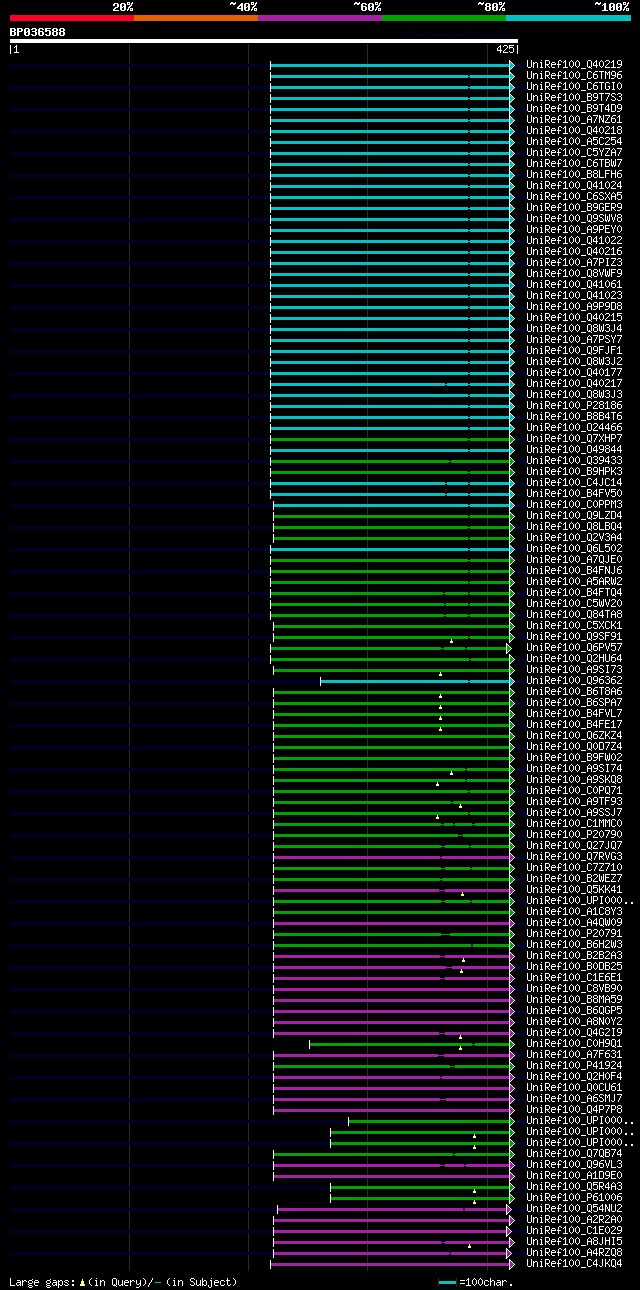Click the white query sequence ruler bar
Viewport: 640px width, 1290px height.
(264, 41)
